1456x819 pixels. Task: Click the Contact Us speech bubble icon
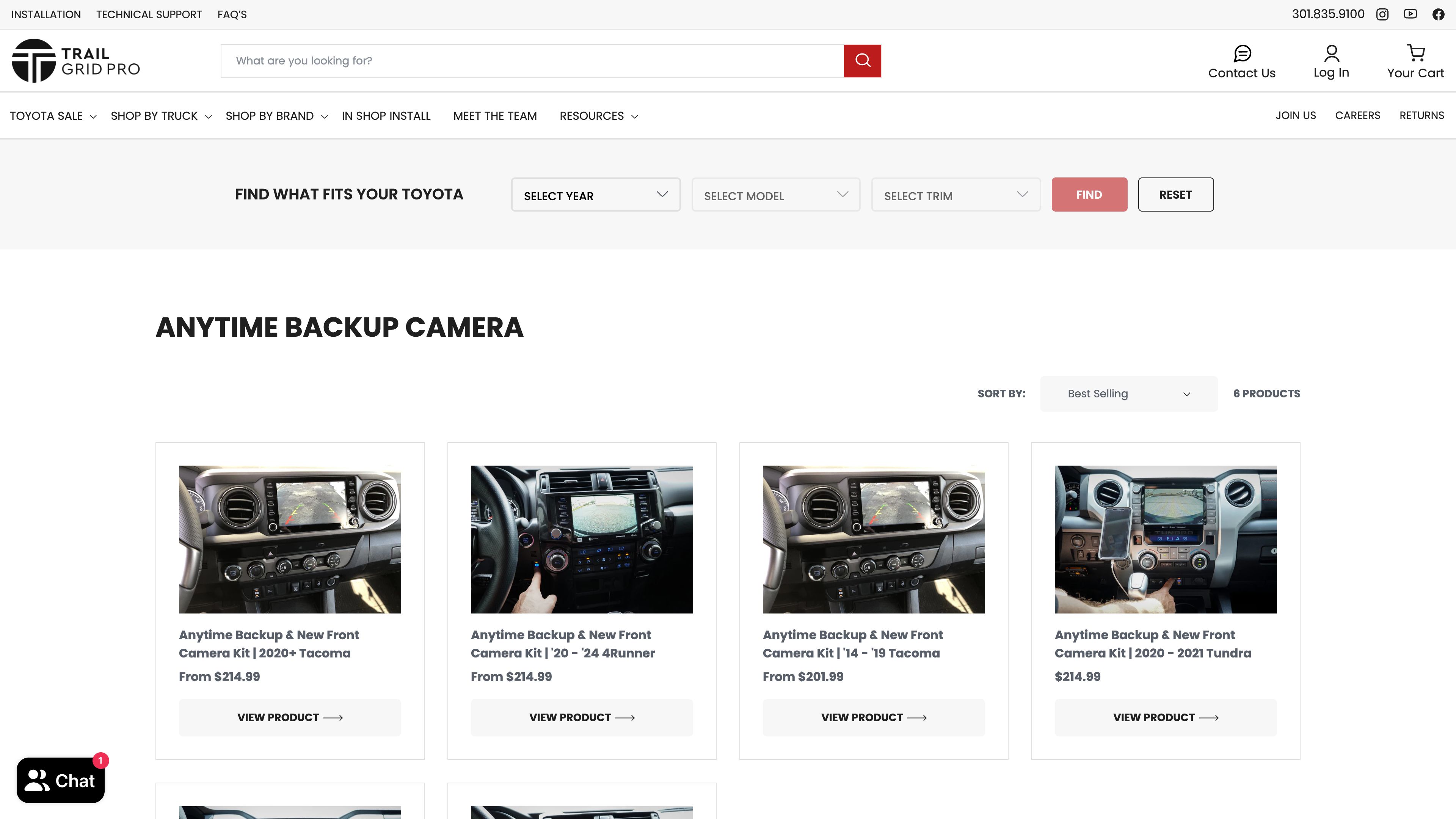point(1242,53)
